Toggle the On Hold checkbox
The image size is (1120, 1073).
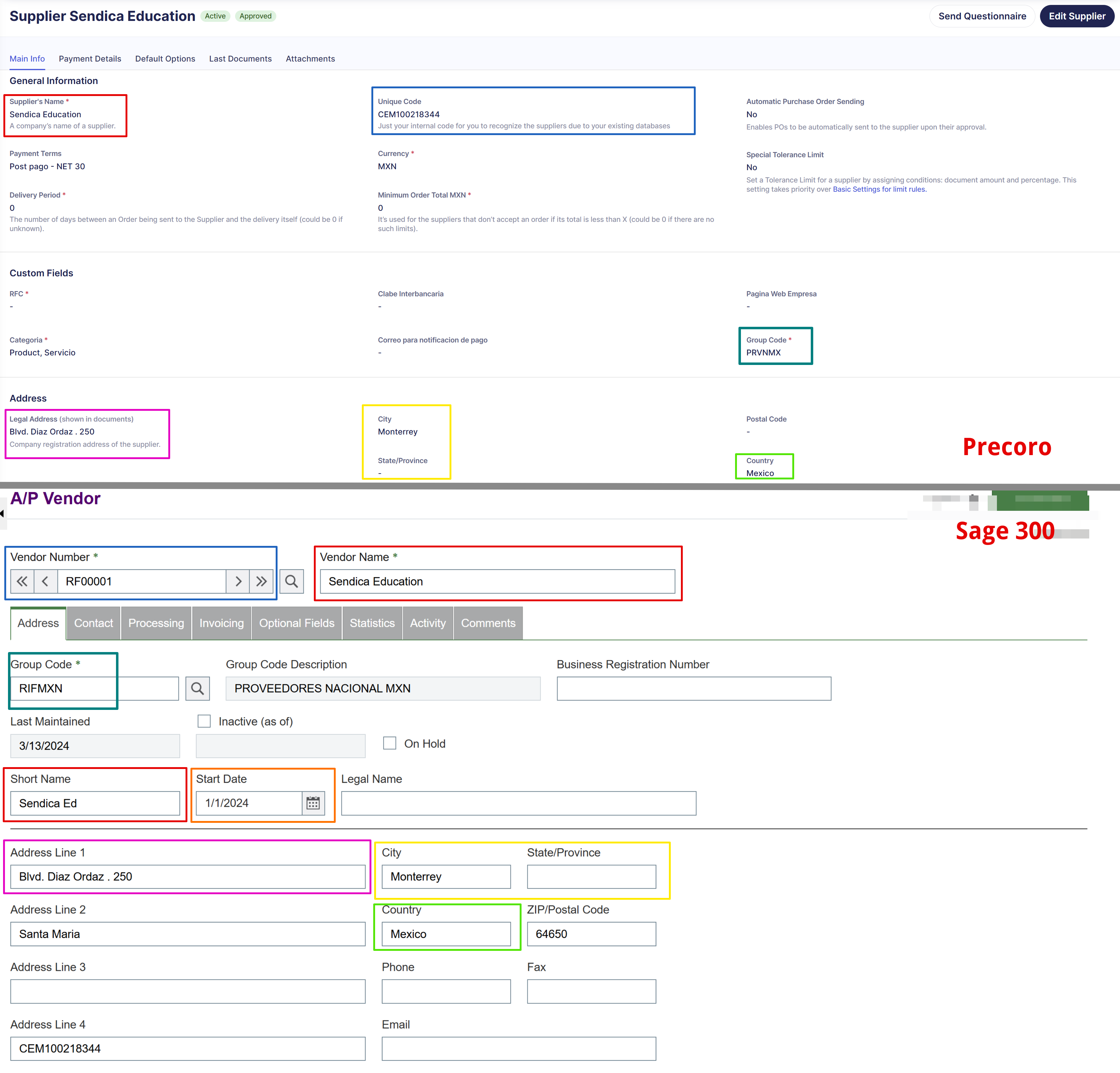(390, 743)
